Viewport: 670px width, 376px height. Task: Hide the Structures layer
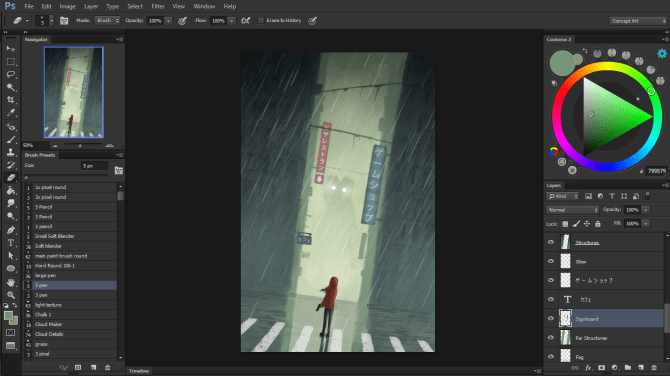click(551, 242)
